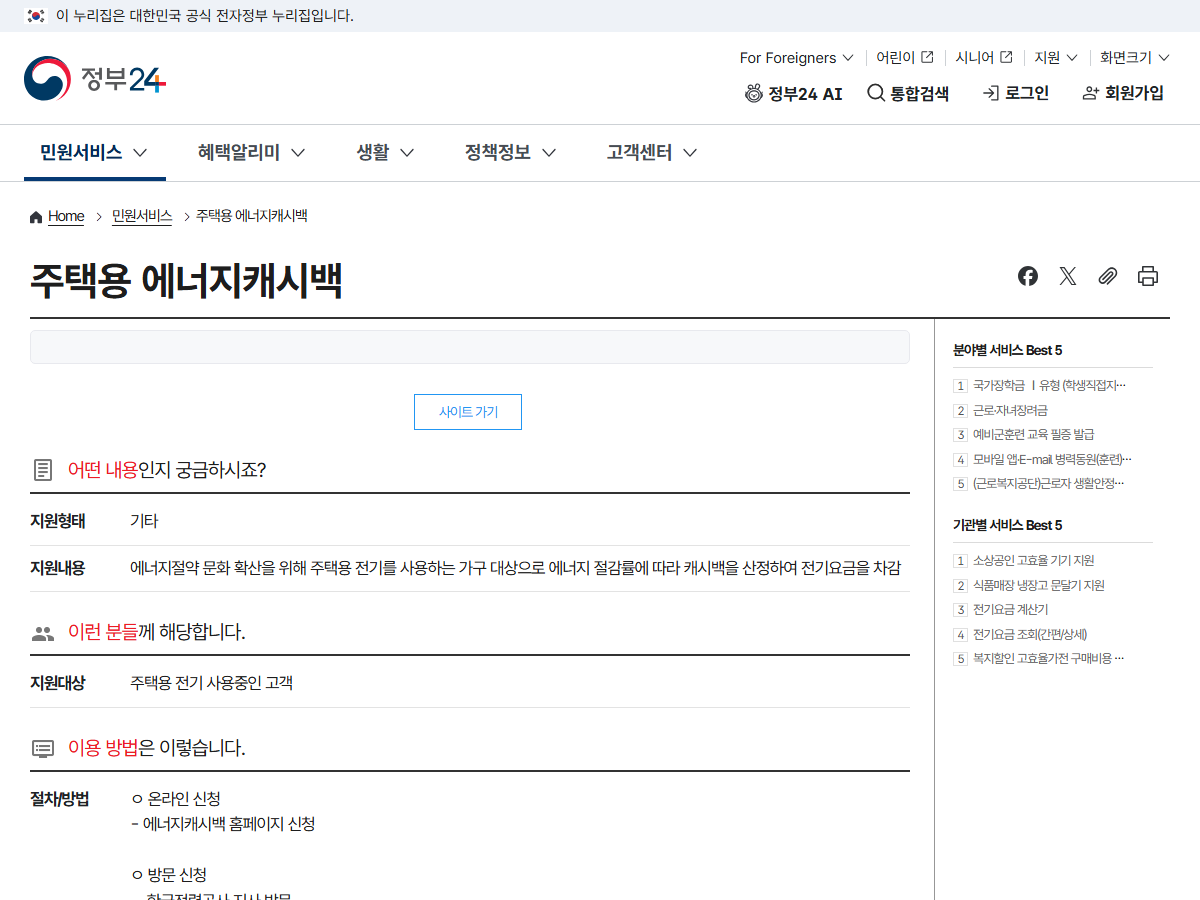Click 사이트 가기 button
Image resolution: width=1200 pixels, height=900 pixels.
point(468,412)
